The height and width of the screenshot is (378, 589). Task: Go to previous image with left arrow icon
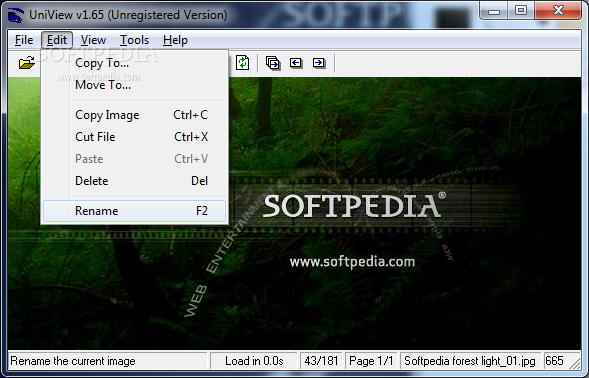296,63
